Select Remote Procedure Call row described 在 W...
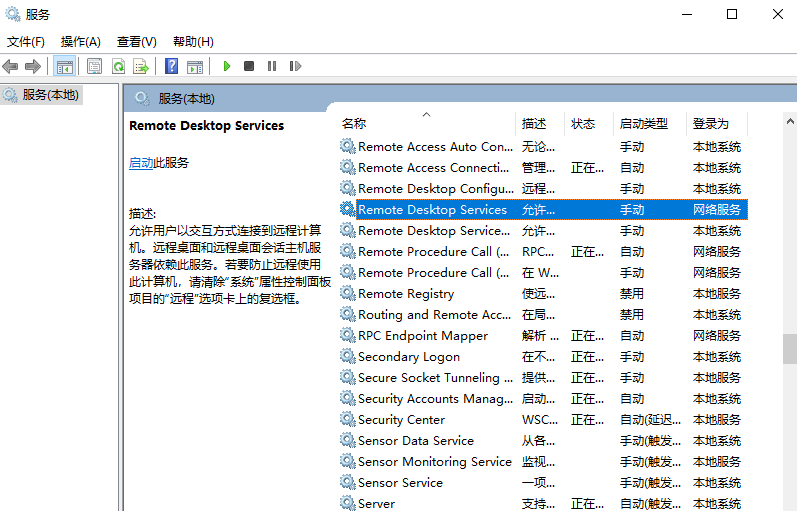This screenshot has width=797, height=511. (543, 273)
